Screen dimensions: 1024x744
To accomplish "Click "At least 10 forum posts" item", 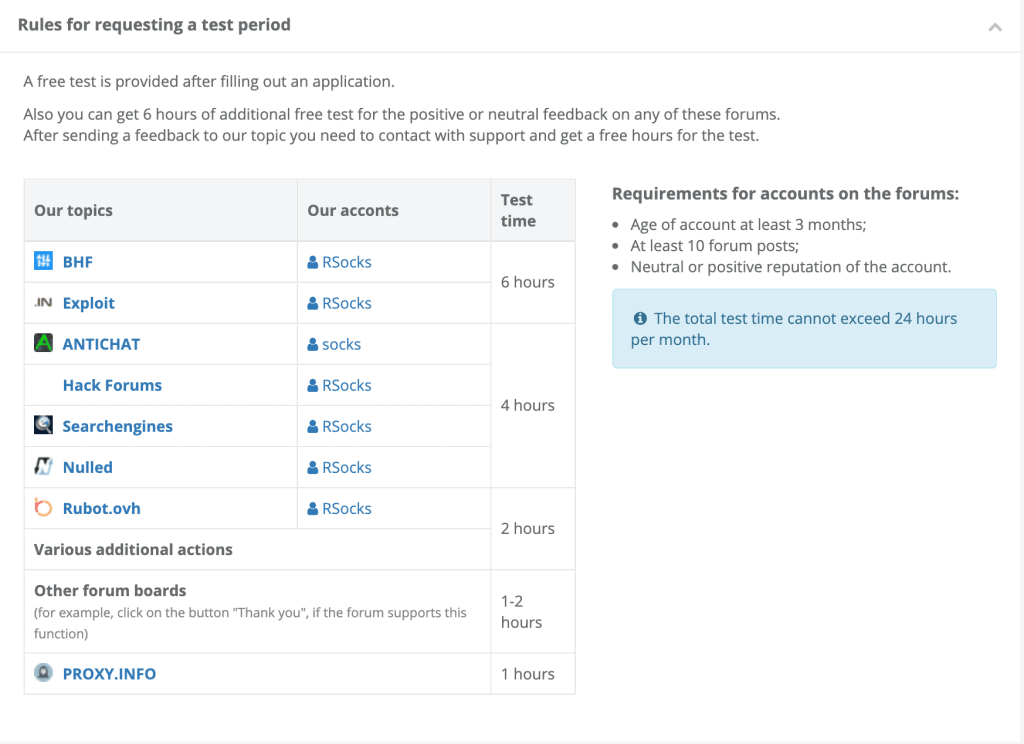I will [x=714, y=246].
